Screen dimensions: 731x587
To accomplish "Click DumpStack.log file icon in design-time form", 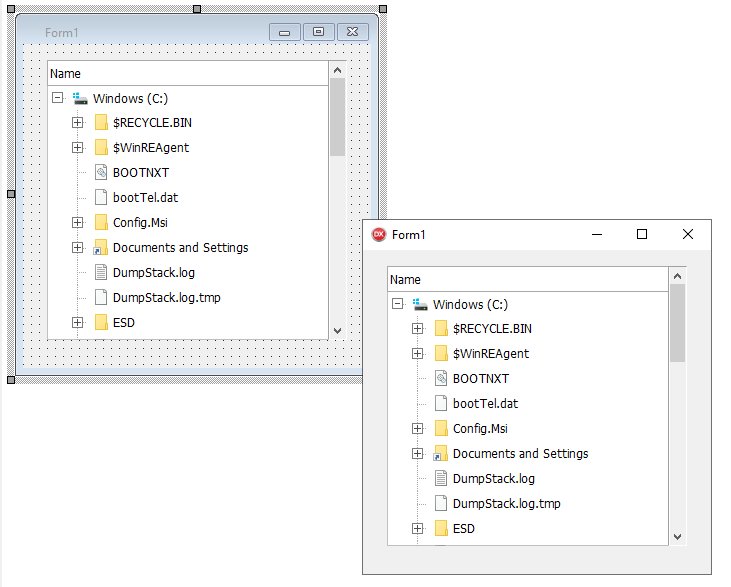I will pyautogui.click(x=100, y=272).
